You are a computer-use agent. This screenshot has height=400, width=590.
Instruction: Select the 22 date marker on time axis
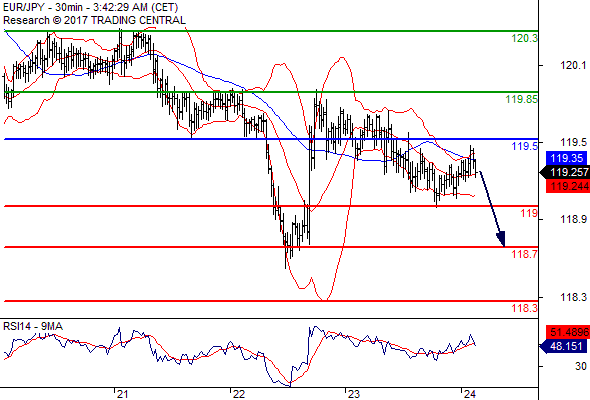(x=239, y=394)
